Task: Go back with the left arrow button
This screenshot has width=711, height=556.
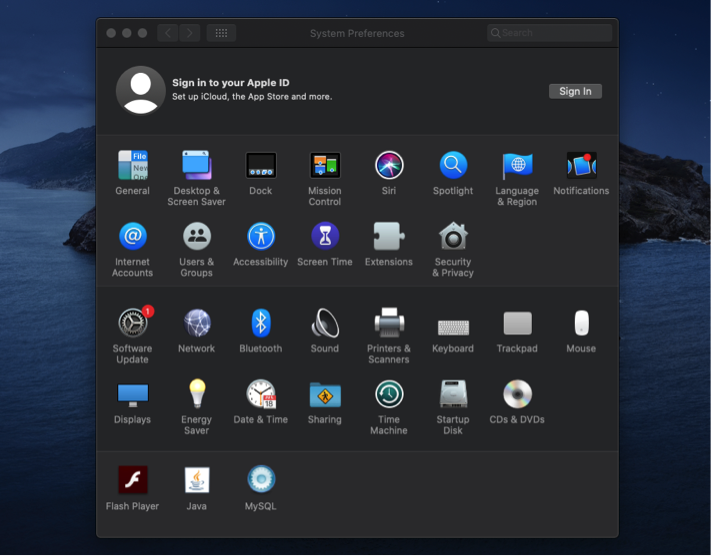Action: click(167, 33)
